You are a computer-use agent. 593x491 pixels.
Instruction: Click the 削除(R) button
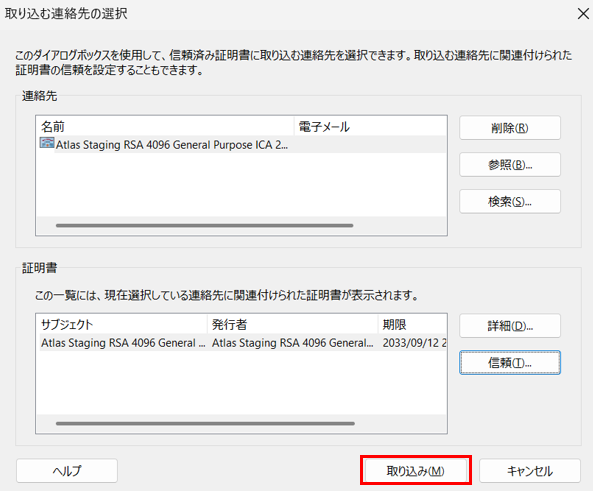tap(510, 128)
